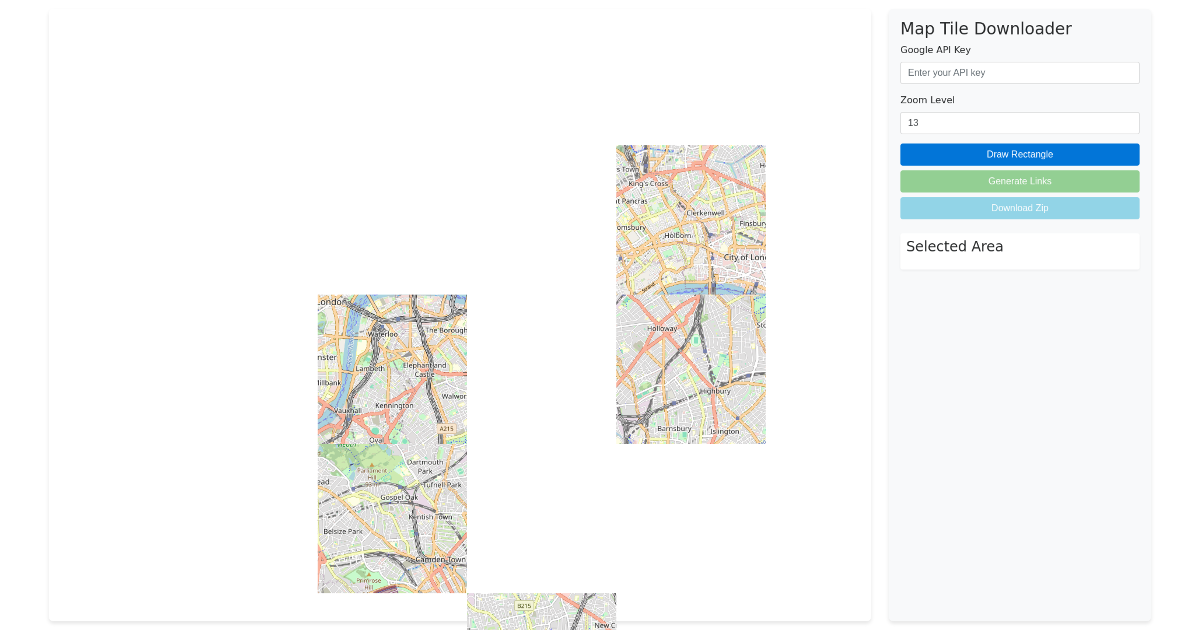Click the Selected Area panel heading
This screenshot has height=630, width=1200.
pyautogui.click(x=954, y=247)
